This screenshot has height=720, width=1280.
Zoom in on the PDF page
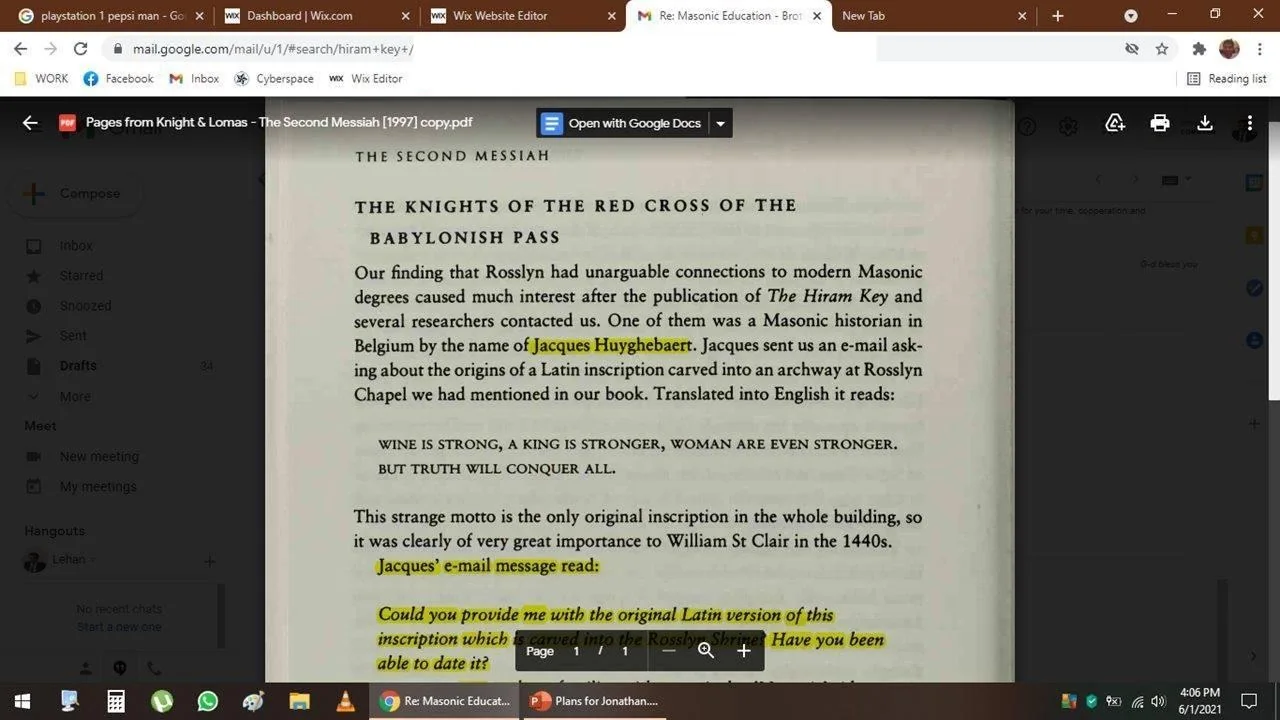[x=743, y=651]
